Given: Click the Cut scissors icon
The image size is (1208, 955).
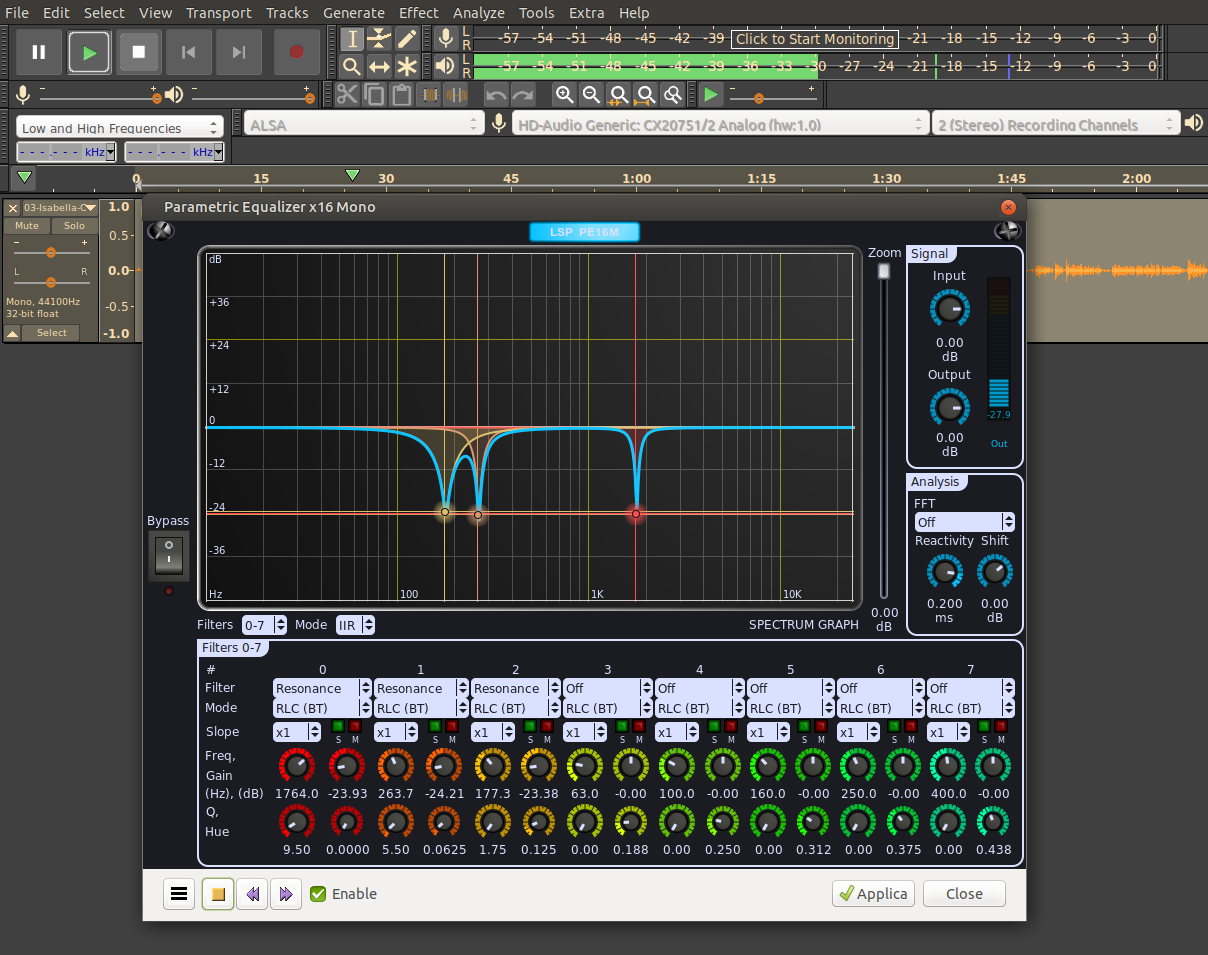Looking at the screenshot, I should 347,95.
